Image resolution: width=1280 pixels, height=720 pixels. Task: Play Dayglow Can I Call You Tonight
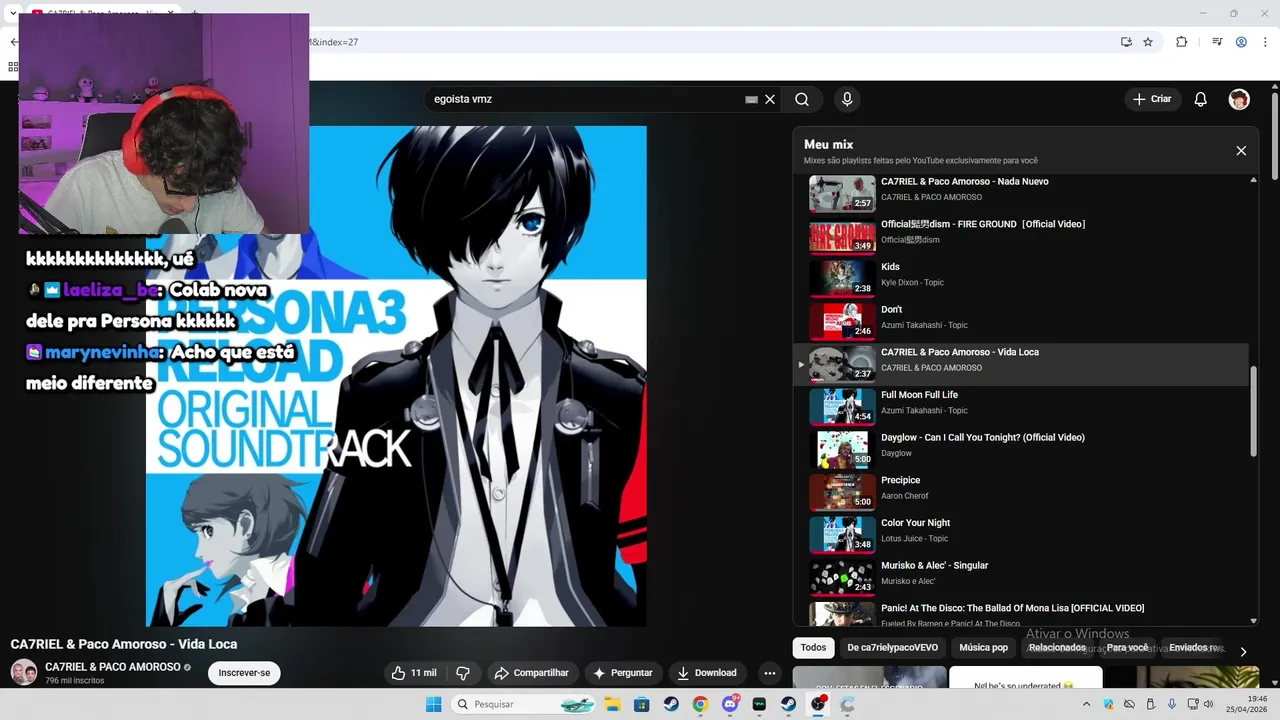tap(1022, 450)
